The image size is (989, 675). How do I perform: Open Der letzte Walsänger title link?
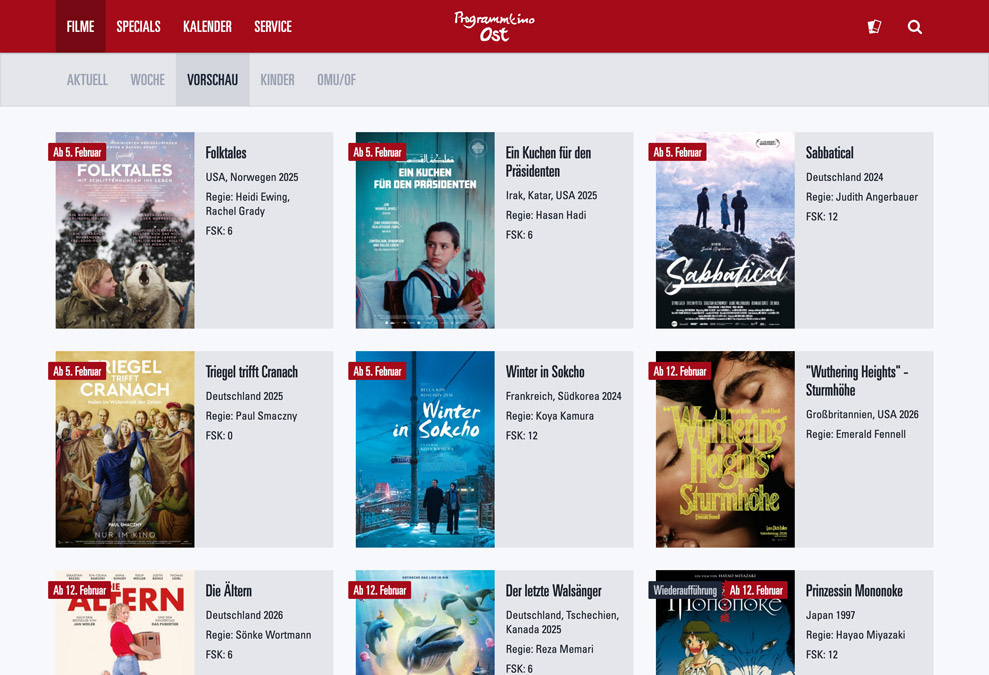coord(553,591)
